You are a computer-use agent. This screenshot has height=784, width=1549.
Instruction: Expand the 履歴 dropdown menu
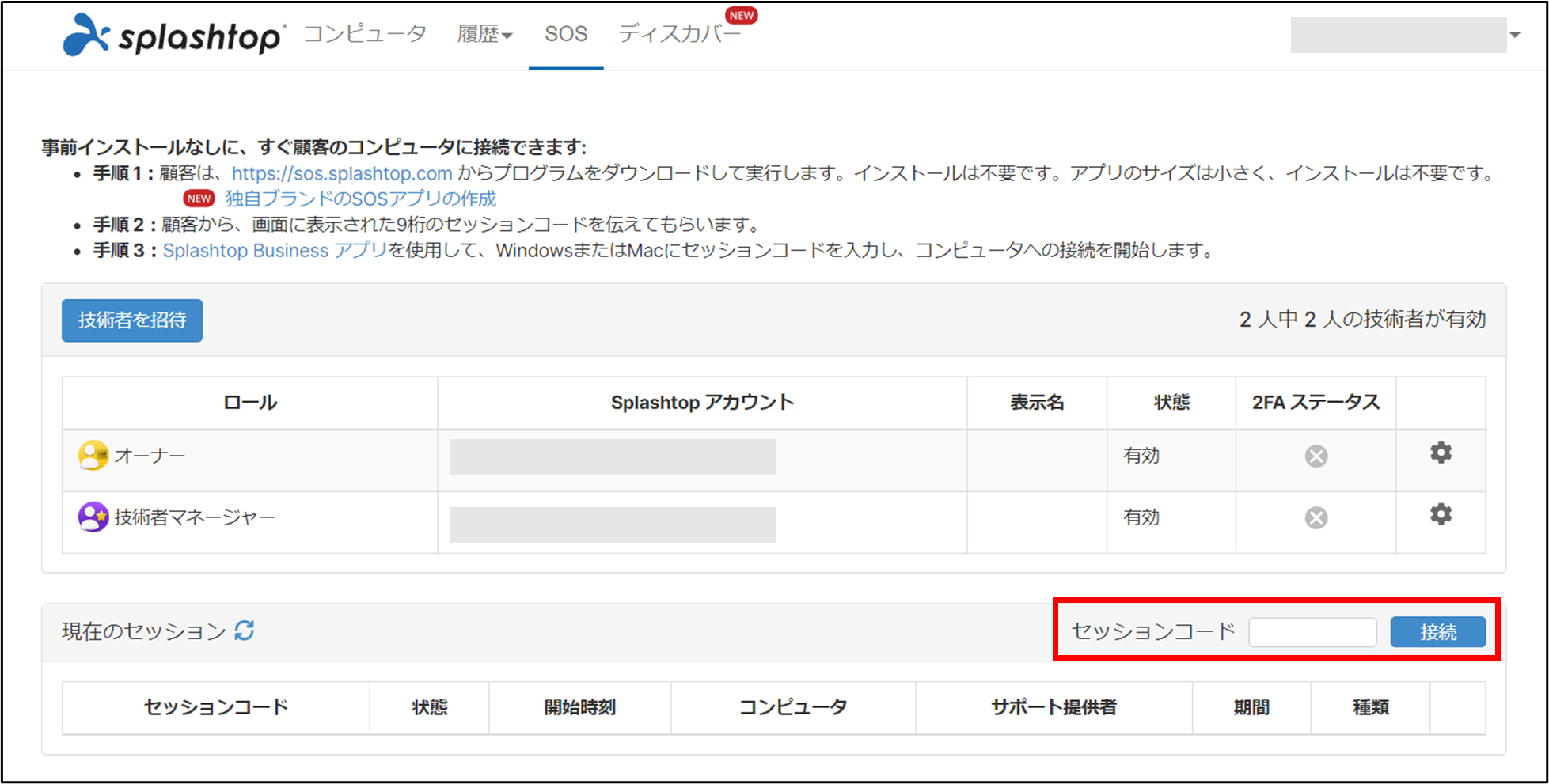(484, 34)
